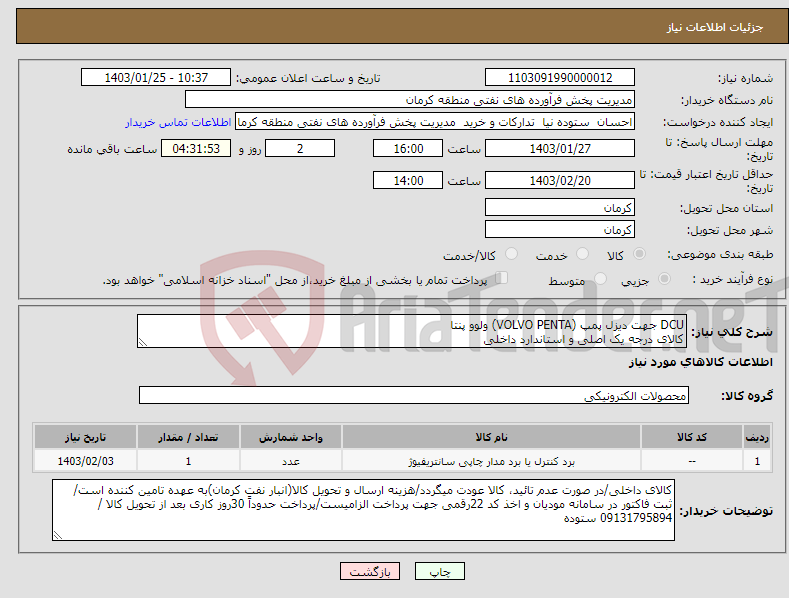Click the price validity time 14:00

[x=408, y=180]
